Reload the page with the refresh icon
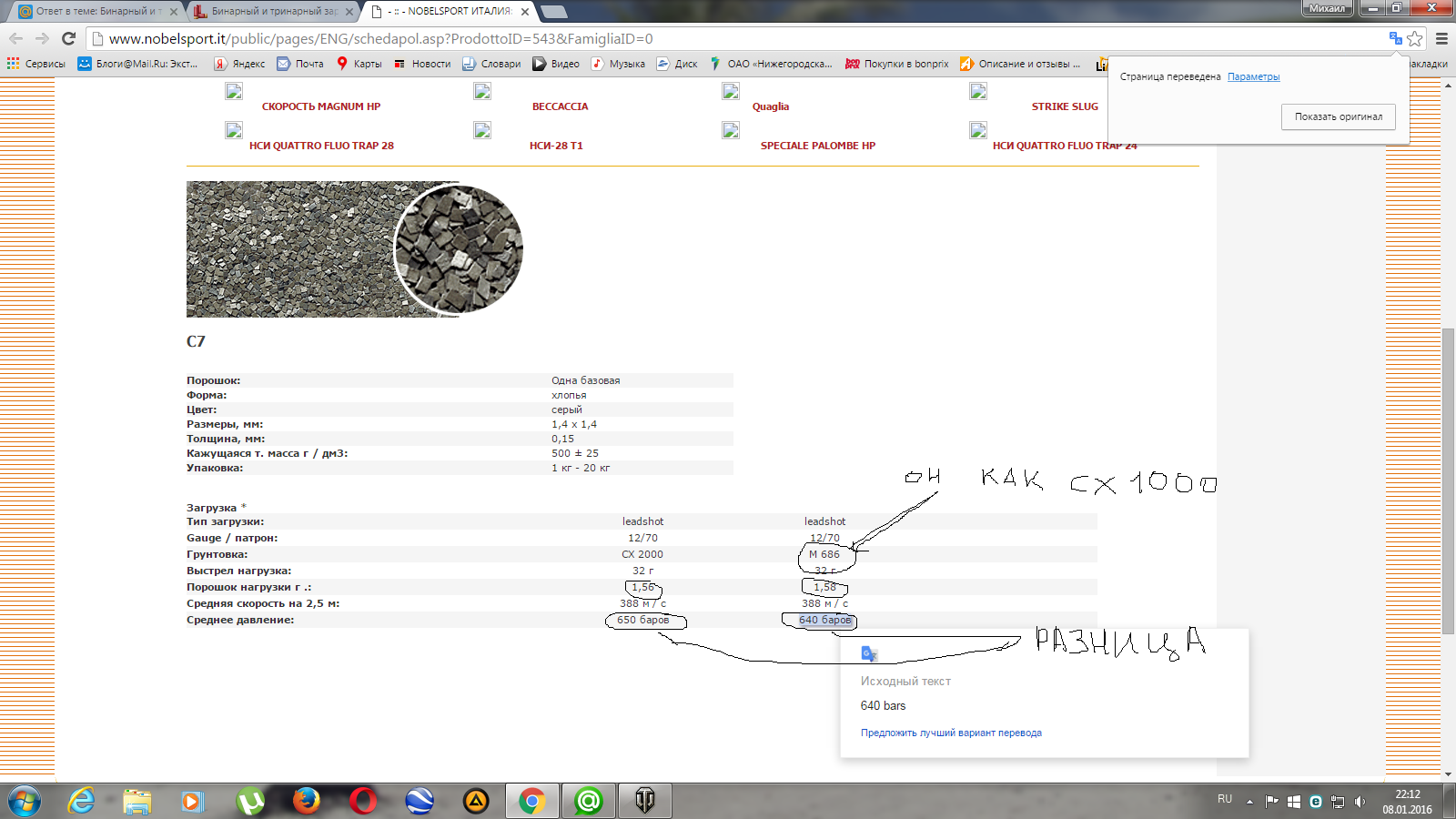Viewport: 1456px width, 819px height. 68,38
